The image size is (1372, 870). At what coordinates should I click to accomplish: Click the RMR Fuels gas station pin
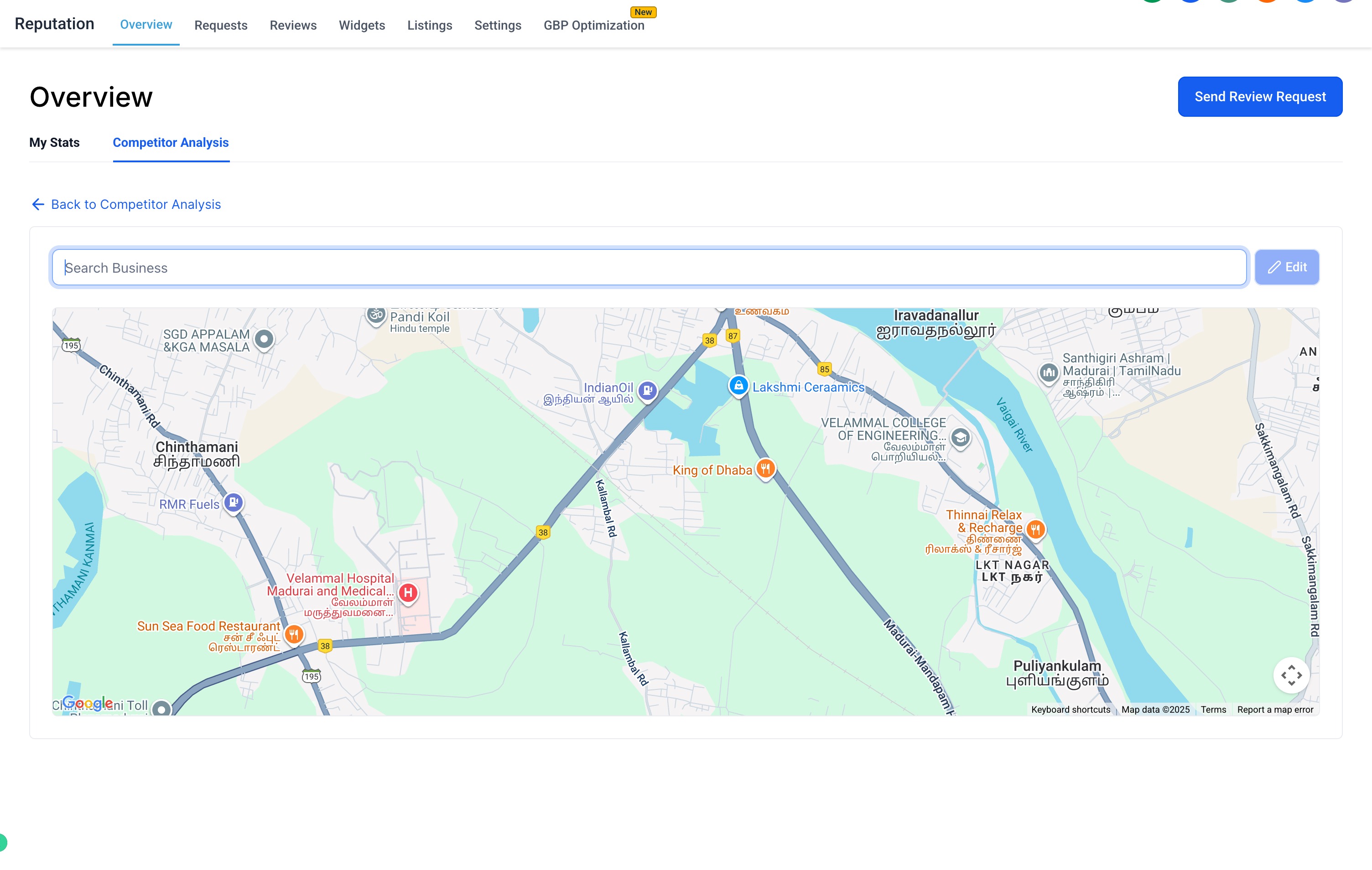point(233,502)
